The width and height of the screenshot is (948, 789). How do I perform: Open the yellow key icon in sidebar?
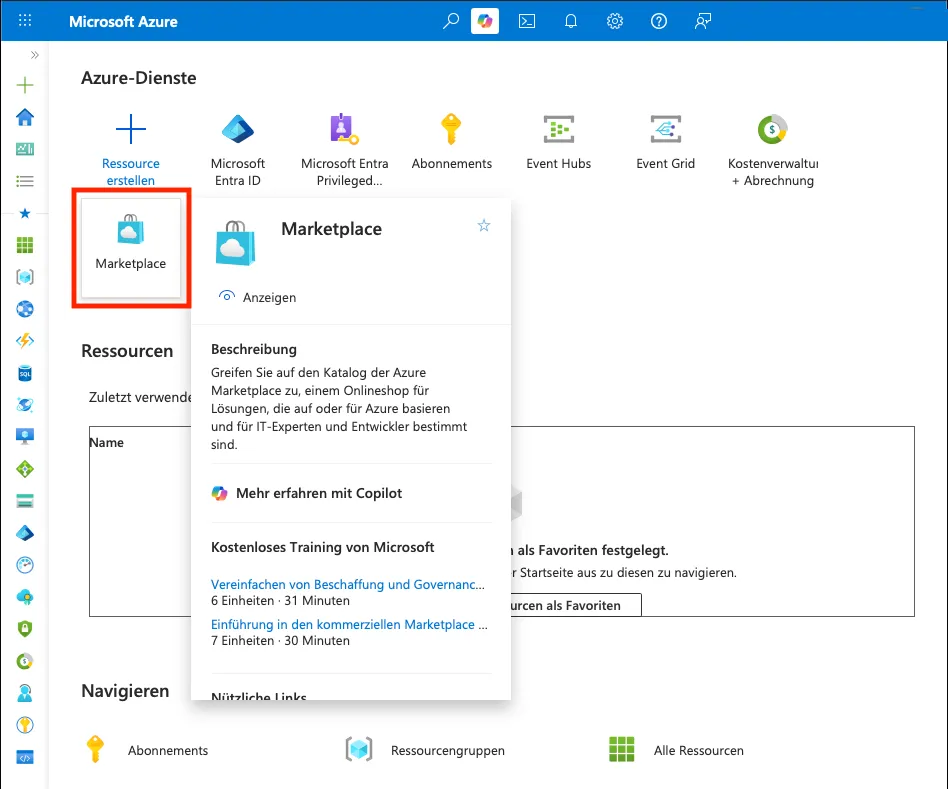pos(25,725)
